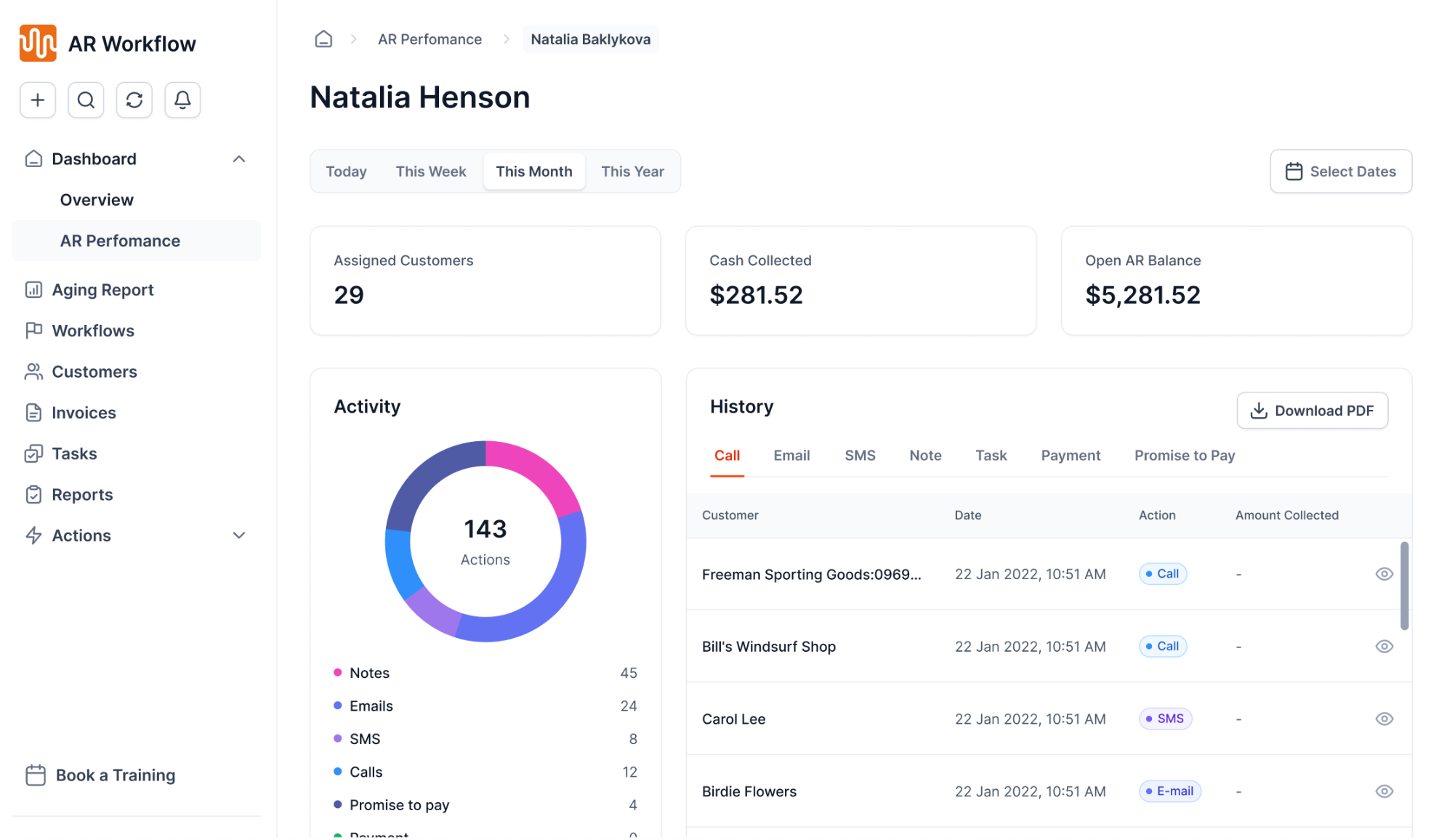This screenshot has height=840, width=1439.
Task: Click the Select Dates button
Action: click(x=1341, y=171)
